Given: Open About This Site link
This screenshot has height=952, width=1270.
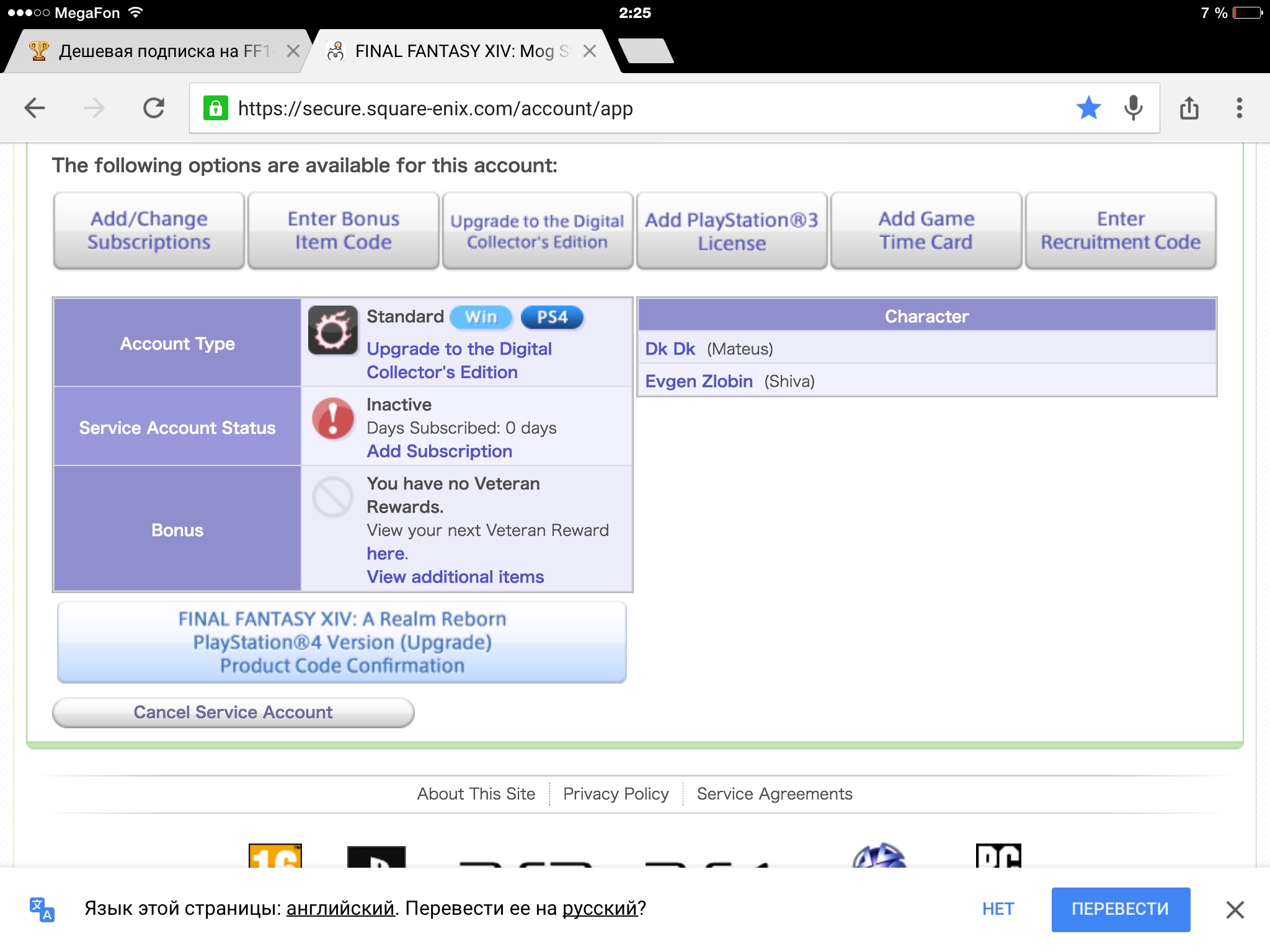Looking at the screenshot, I should pyautogui.click(x=476, y=794).
